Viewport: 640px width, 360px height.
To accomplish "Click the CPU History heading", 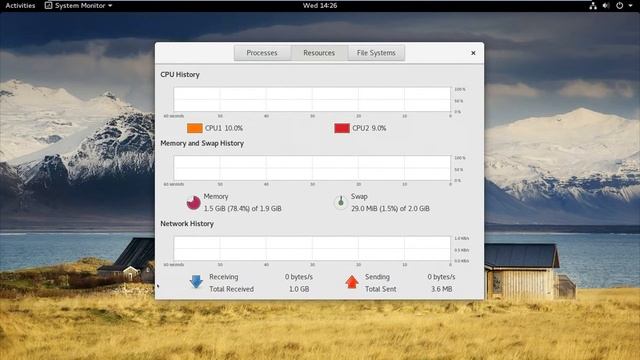I will 180,75.
